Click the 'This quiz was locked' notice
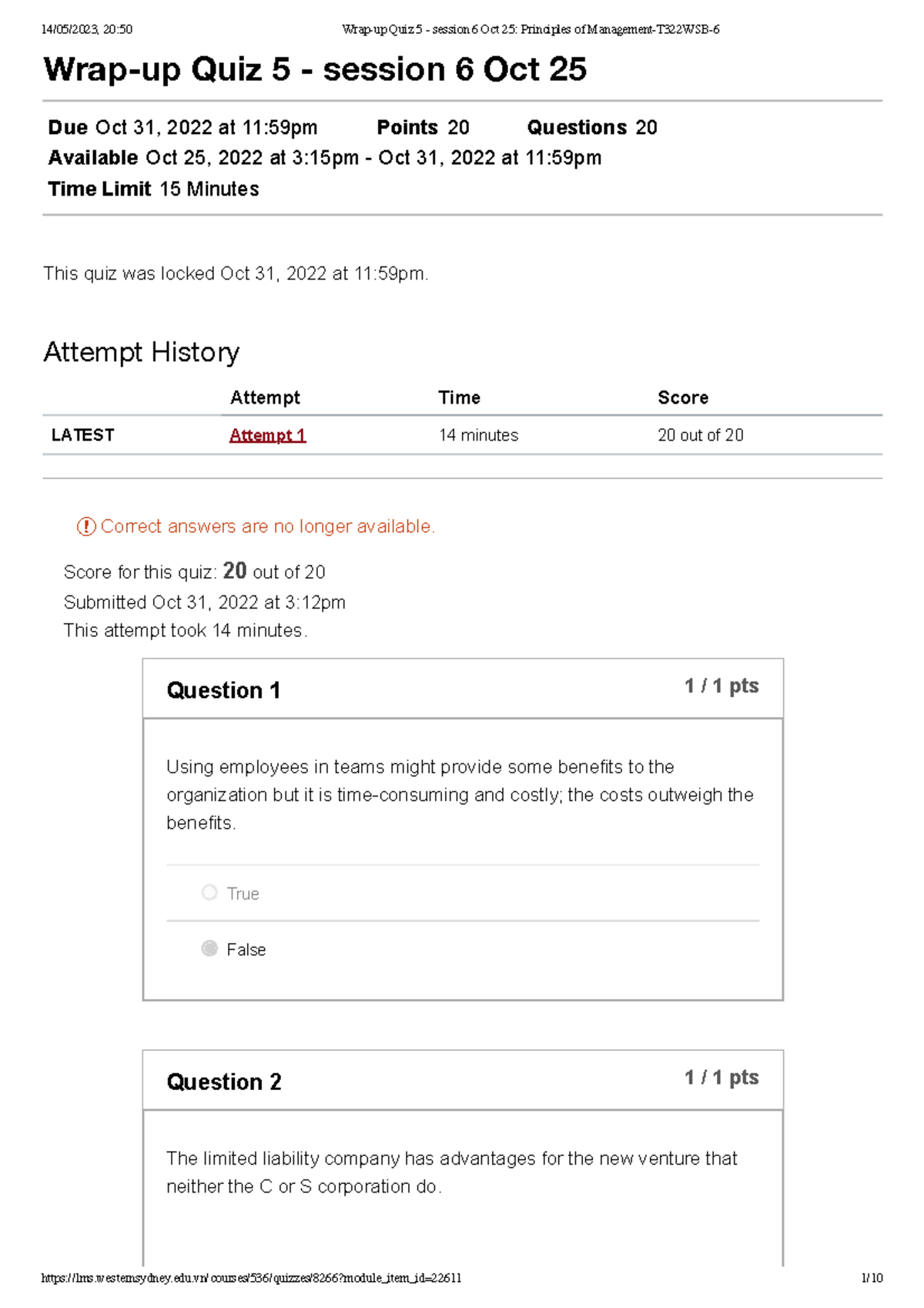Image resolution: width=924 pixels, height=1308 pixels. pos(236,273)
